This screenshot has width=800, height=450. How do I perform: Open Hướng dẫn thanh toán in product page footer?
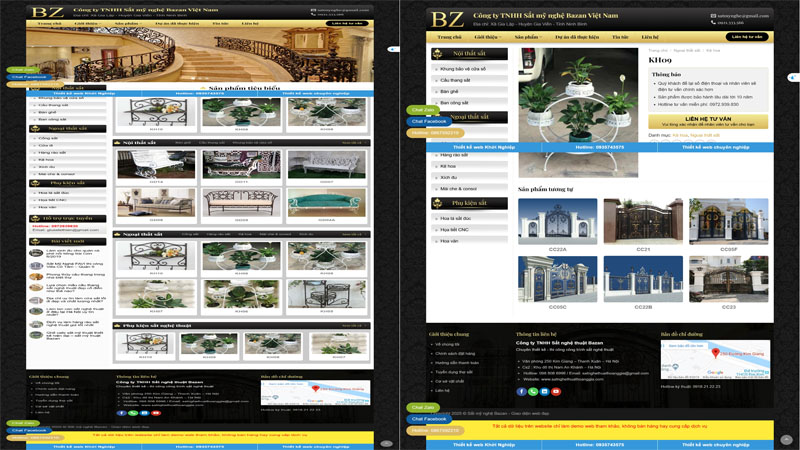click(457, 363)
